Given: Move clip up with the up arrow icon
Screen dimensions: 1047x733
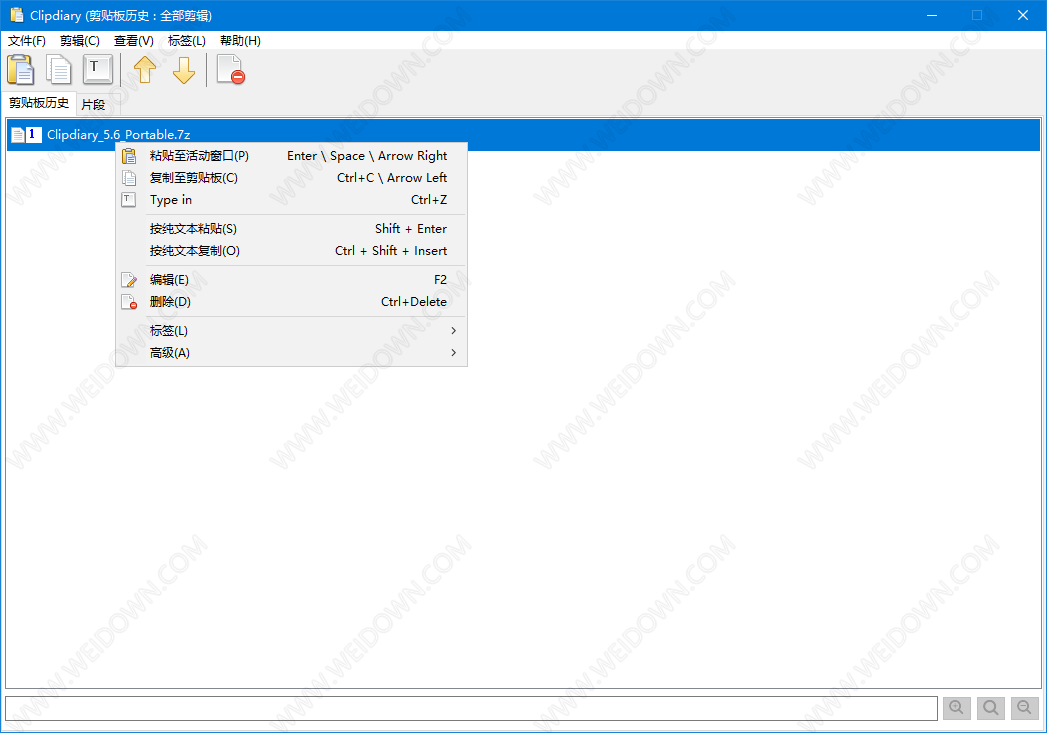Looking at the screenshot, I should point(146,70).
